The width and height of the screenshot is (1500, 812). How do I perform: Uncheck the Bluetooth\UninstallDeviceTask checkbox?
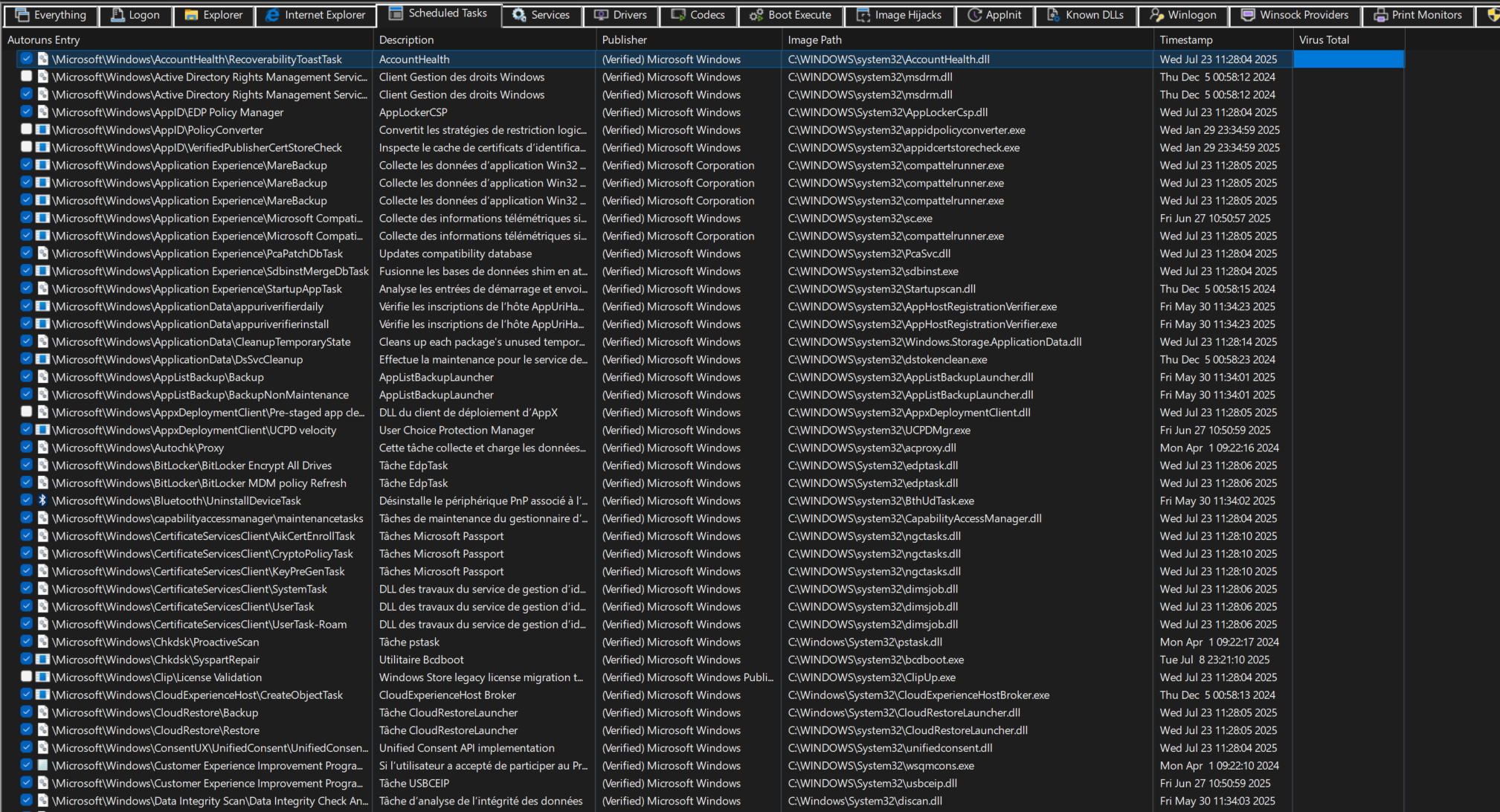[x=27, y=500]
